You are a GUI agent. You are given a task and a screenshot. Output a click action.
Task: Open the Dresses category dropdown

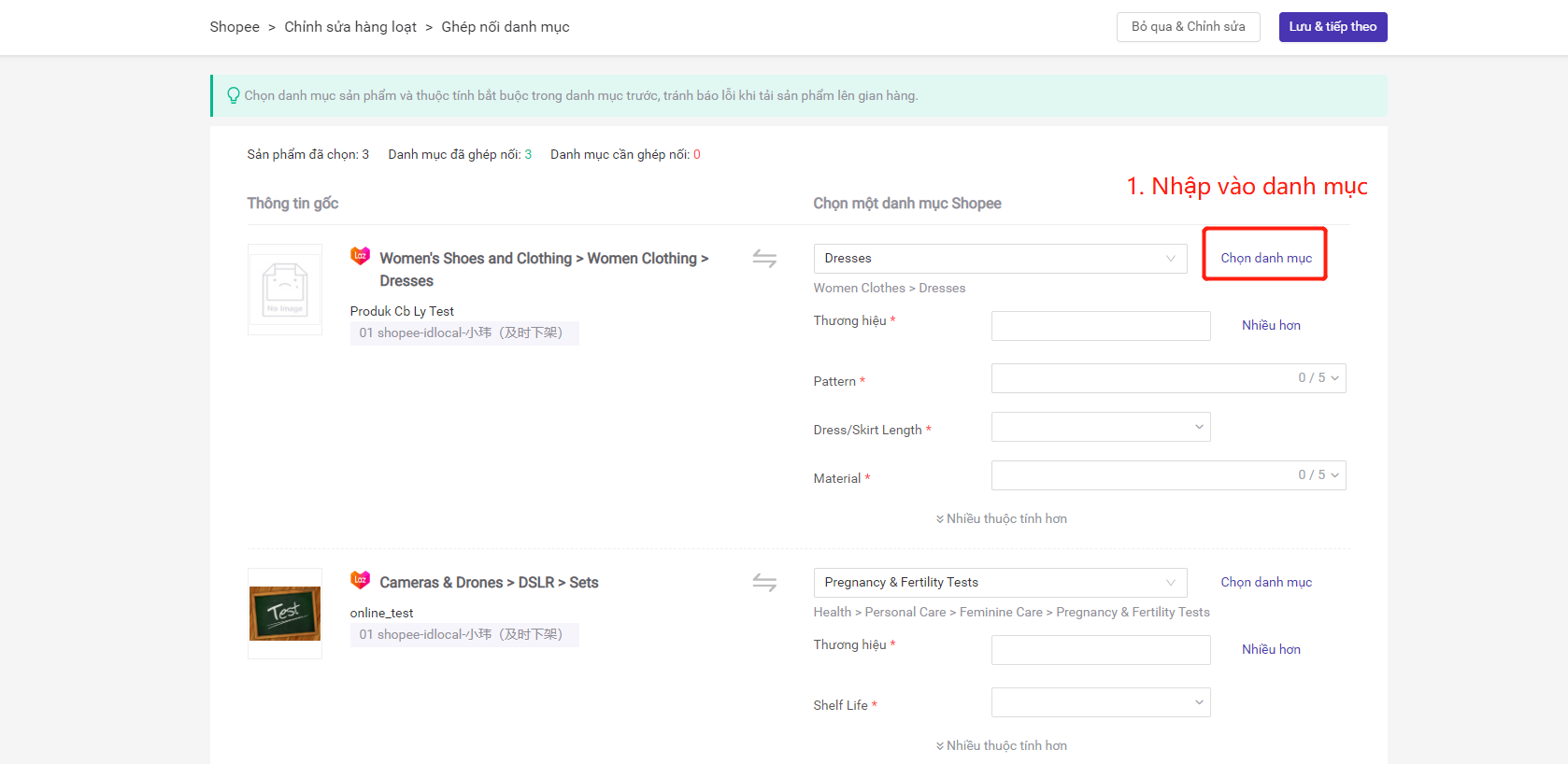click(999, 259)
